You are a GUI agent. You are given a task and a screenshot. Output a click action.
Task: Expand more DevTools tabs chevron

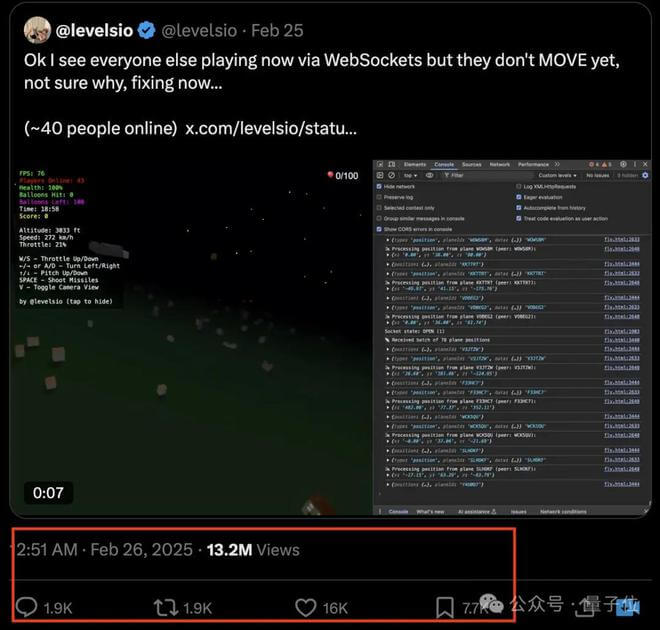coord(557,164)
